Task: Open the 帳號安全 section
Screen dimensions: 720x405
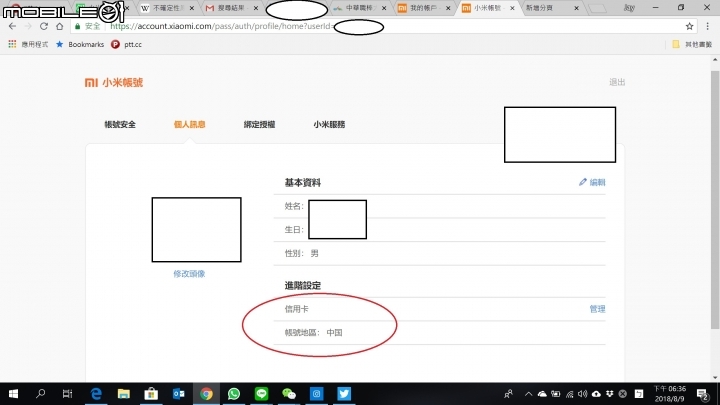Action: (x=120, y=124)
